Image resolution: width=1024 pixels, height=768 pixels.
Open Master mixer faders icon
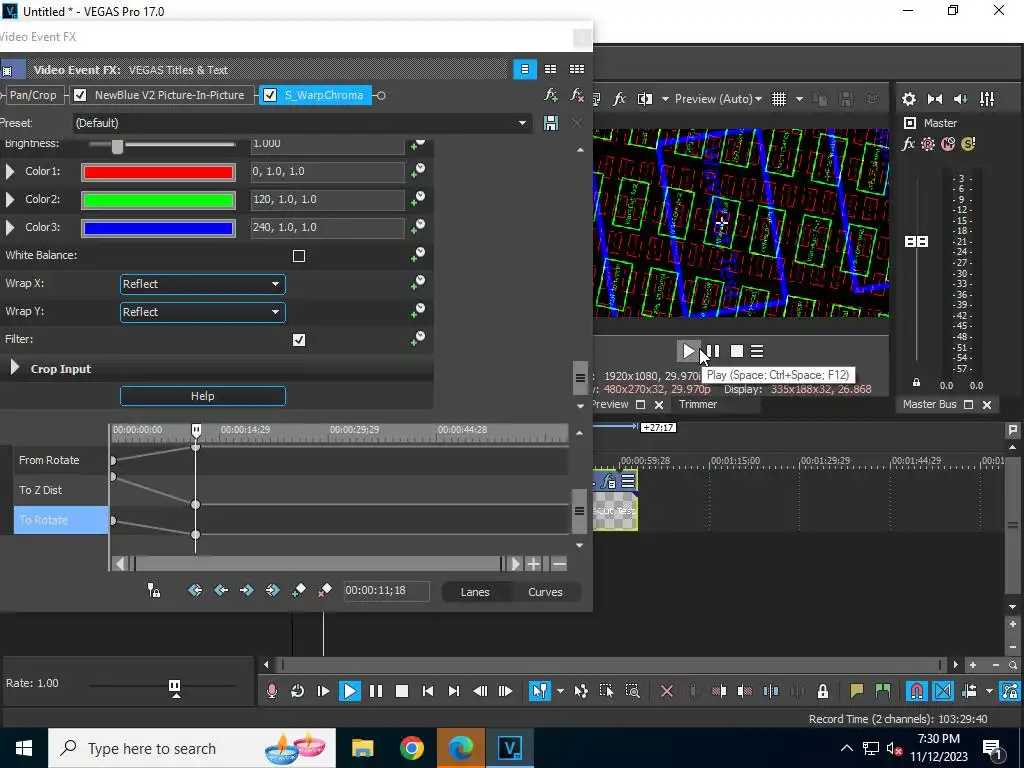pyautogui.click(x=987, y=99)
